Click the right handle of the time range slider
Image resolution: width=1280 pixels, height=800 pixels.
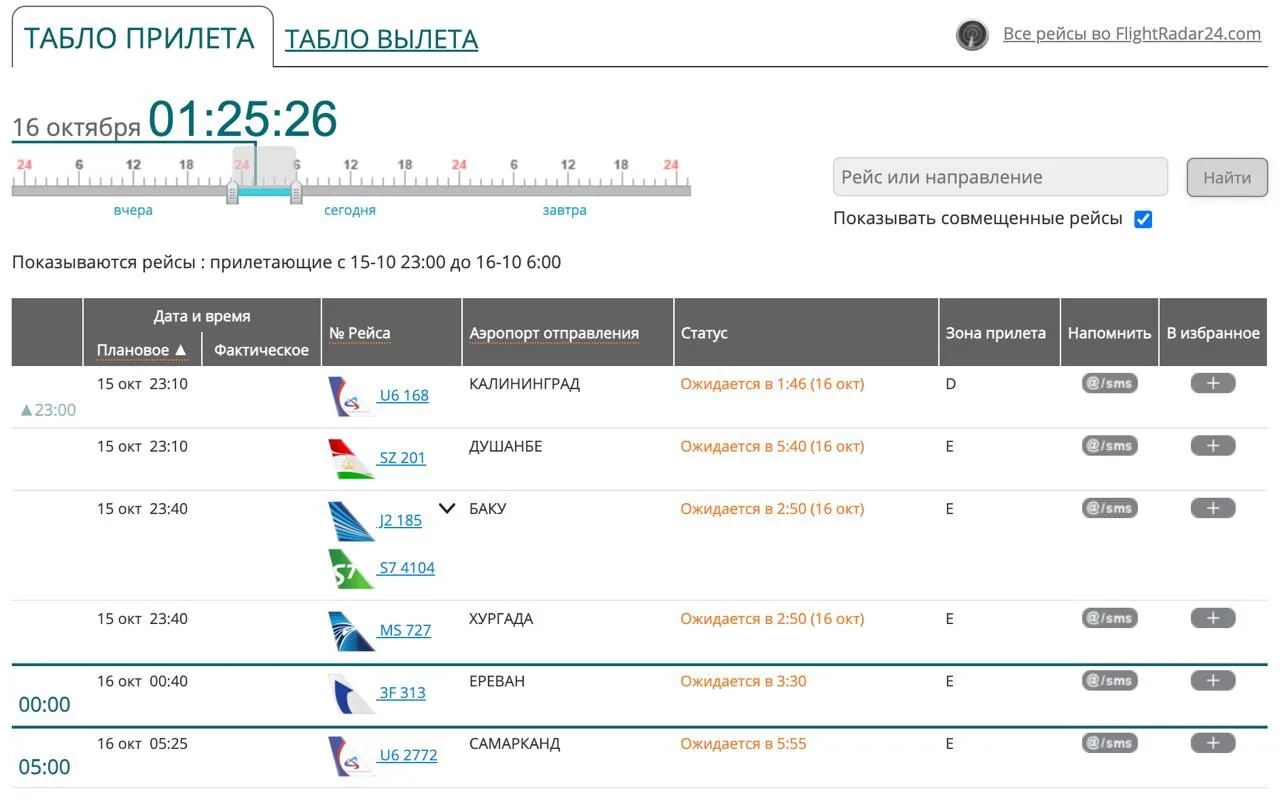(x=296, y=192)
